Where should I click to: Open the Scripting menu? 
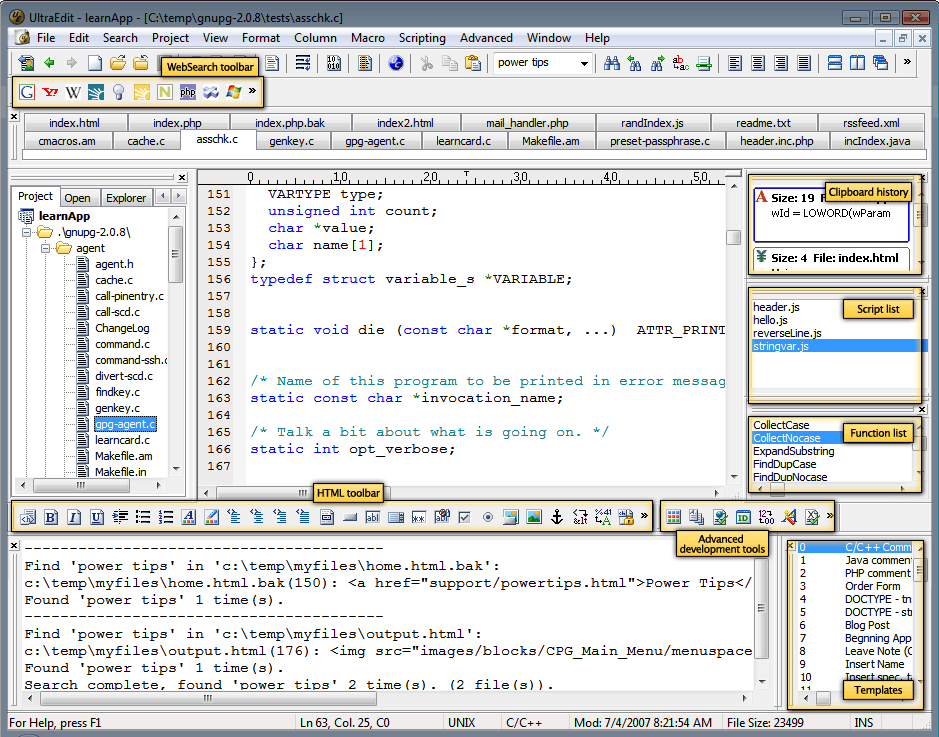422,38
